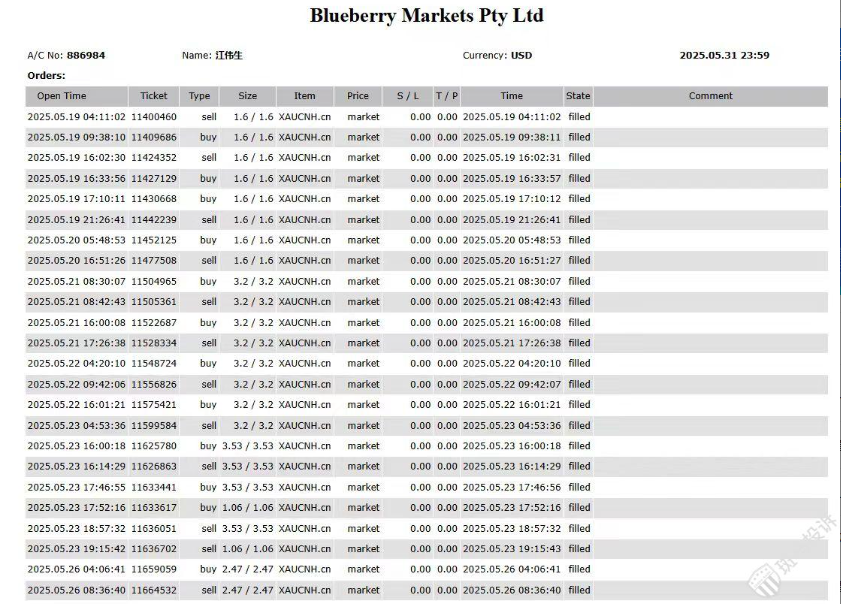The image size is (841, 604).
Task: Click the Size column header
Action: pos(248,96)
